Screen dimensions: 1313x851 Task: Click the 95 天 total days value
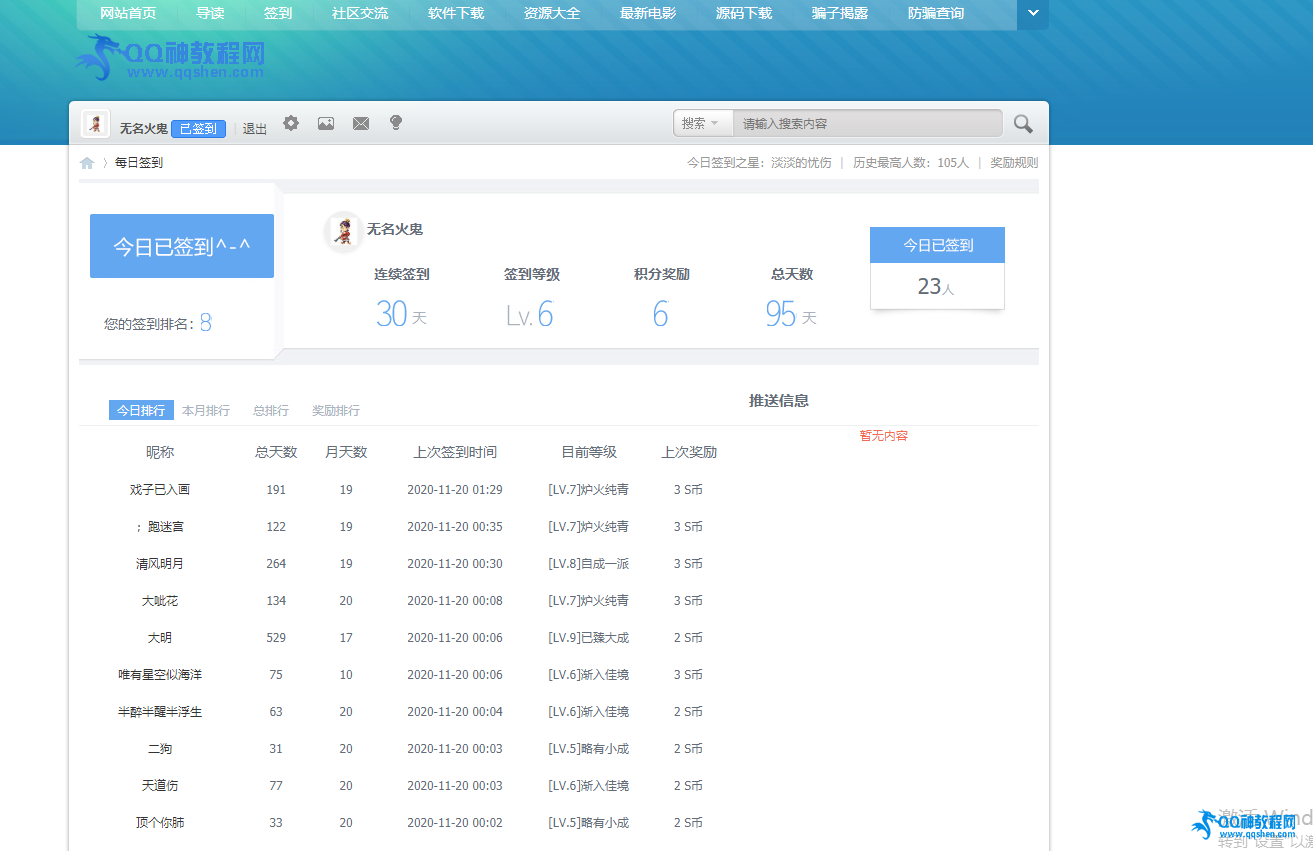[791, 315]
